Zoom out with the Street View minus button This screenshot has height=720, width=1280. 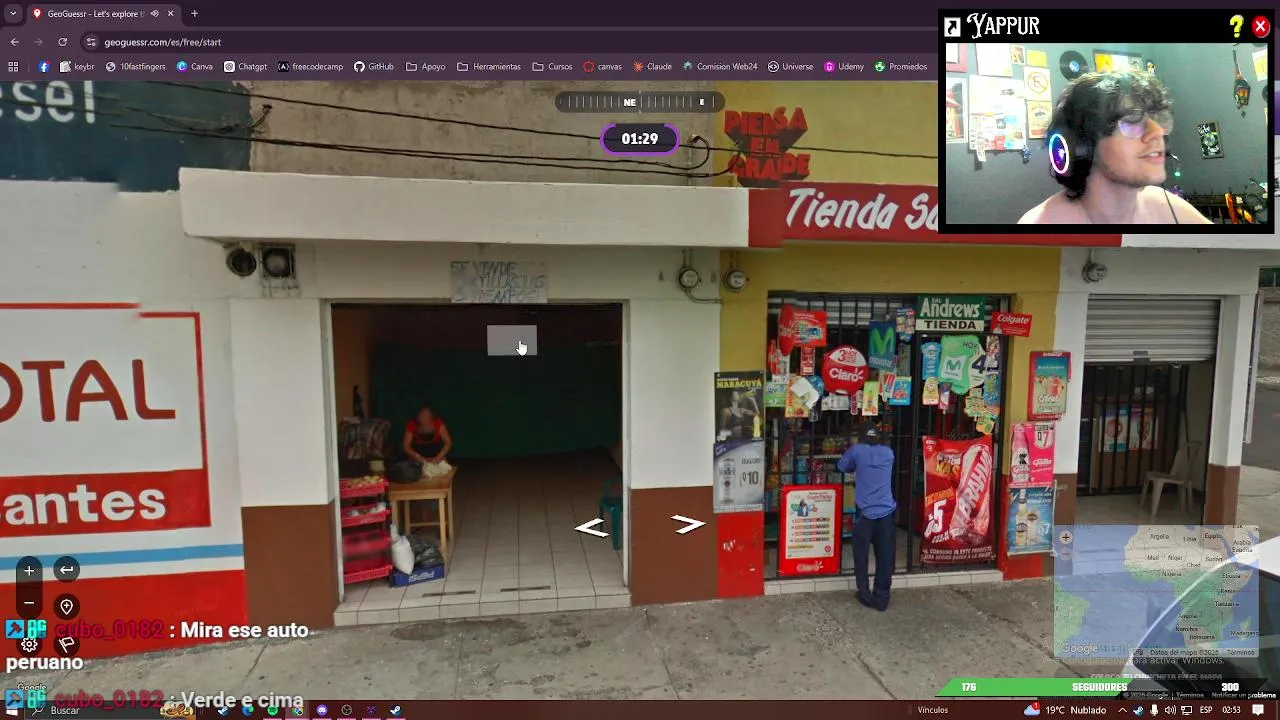coord(29,603)
